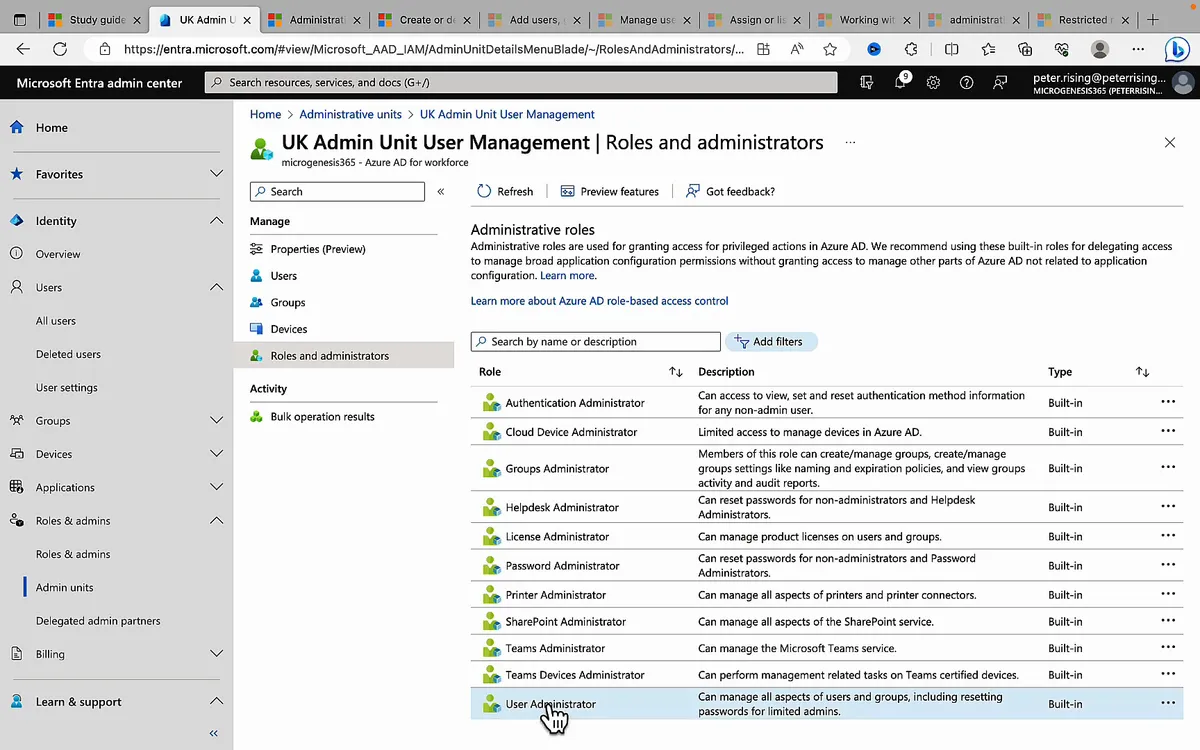The image size is (1200, 750).
Task: Click the Home breadcrumb link
Action: (265, 114)
